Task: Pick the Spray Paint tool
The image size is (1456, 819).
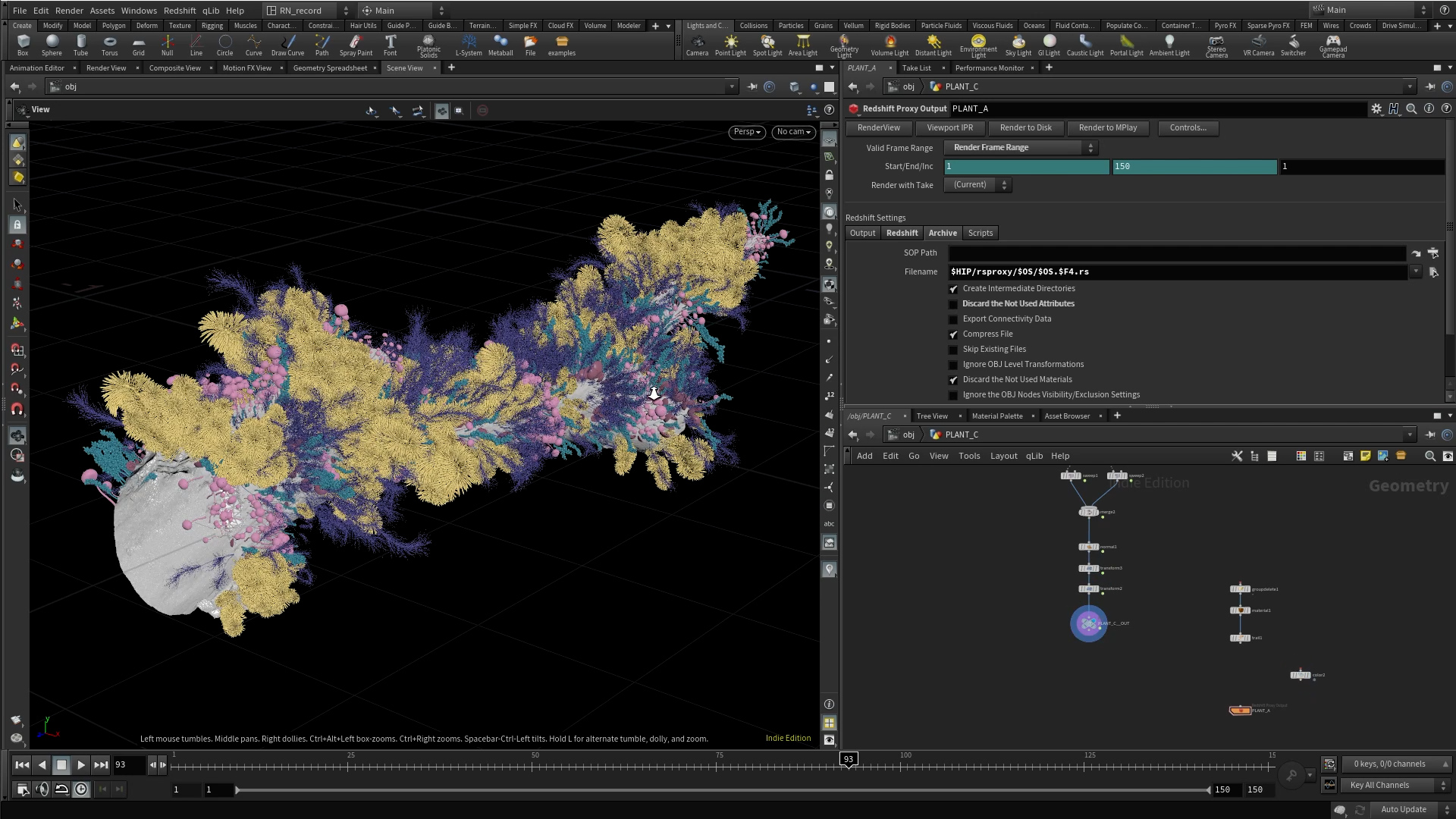Action: pyautogui.click(x=356, y=45)
